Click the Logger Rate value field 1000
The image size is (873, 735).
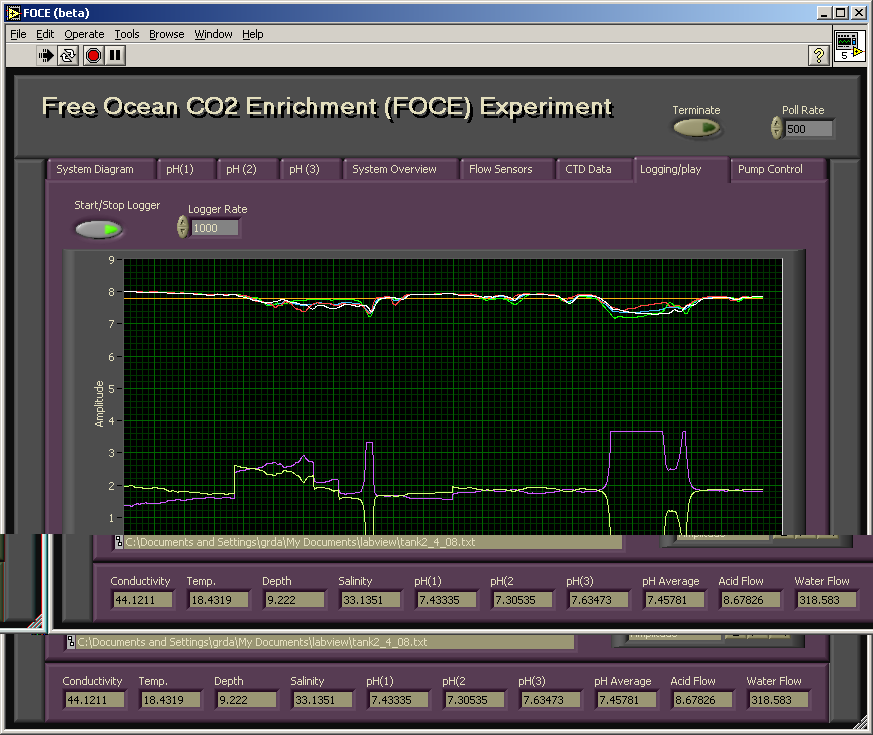(x=214, y=228)
